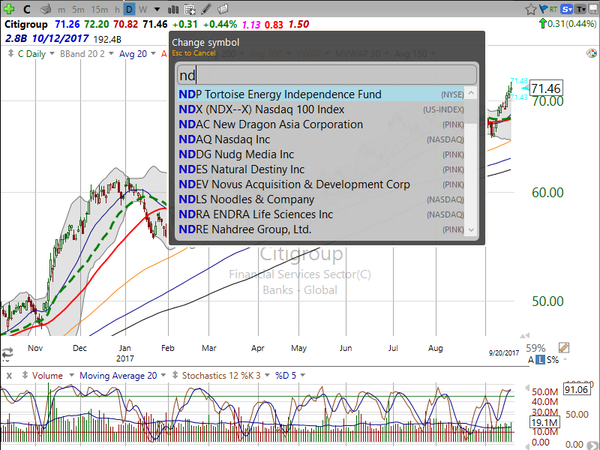Select the A arithmetic scale option
This screenshot has height=450, width=600.
(531, 360)
